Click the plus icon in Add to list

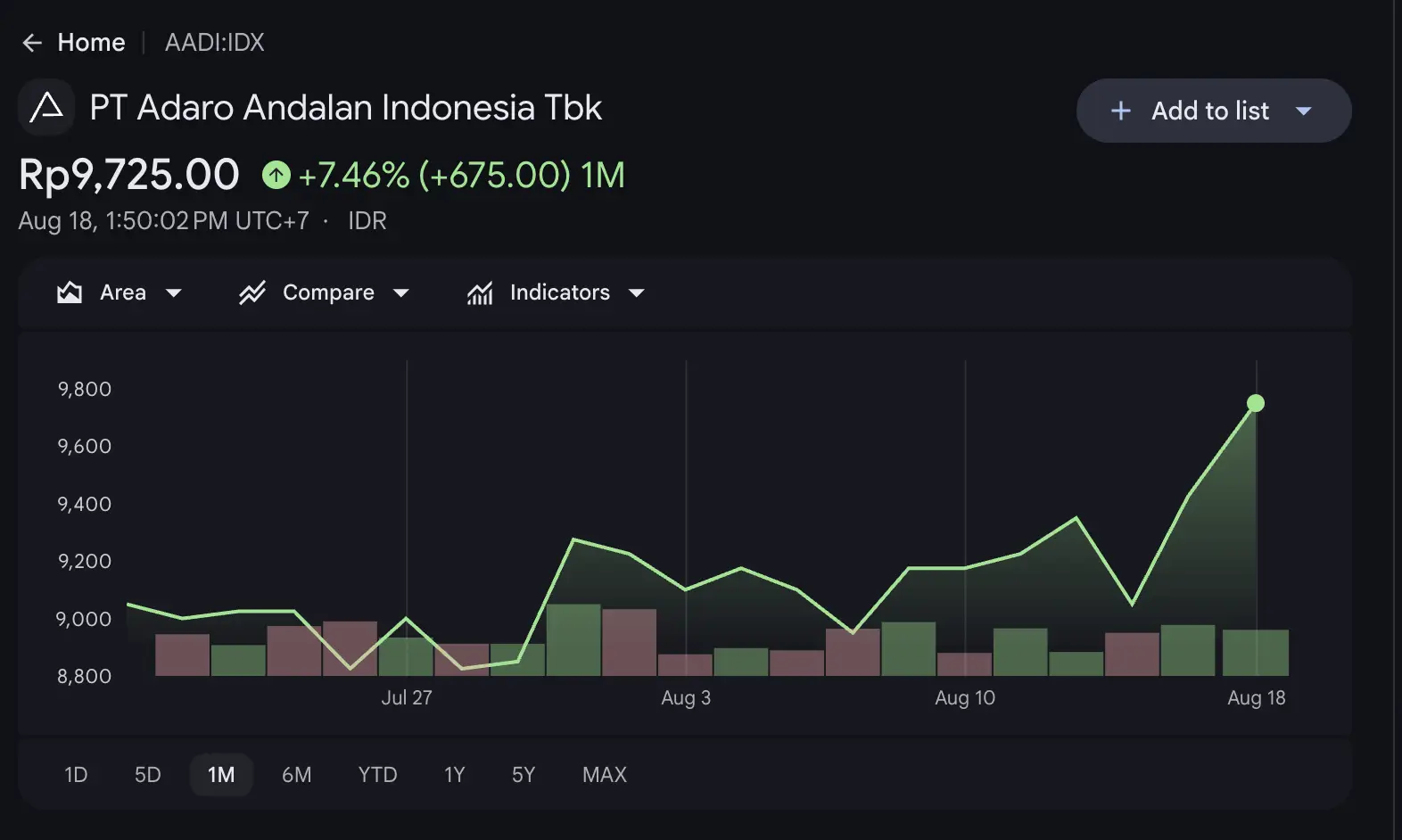(1121, 111)
